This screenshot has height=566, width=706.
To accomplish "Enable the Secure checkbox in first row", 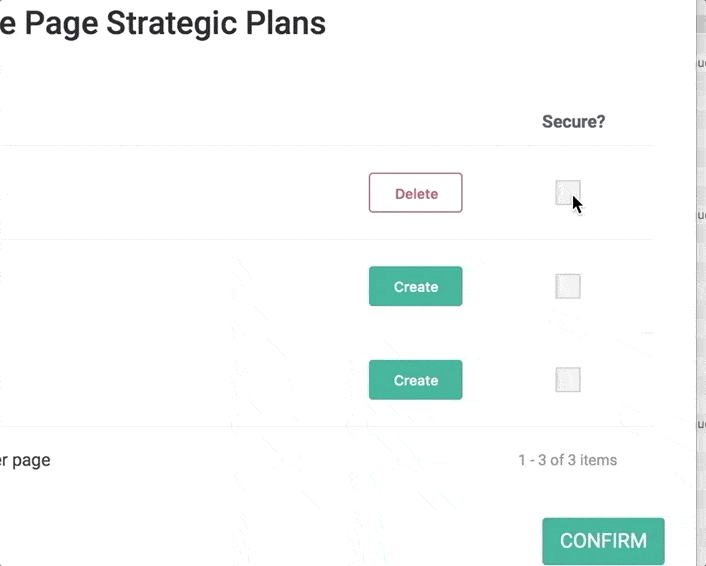I will [x=567, y=193].
